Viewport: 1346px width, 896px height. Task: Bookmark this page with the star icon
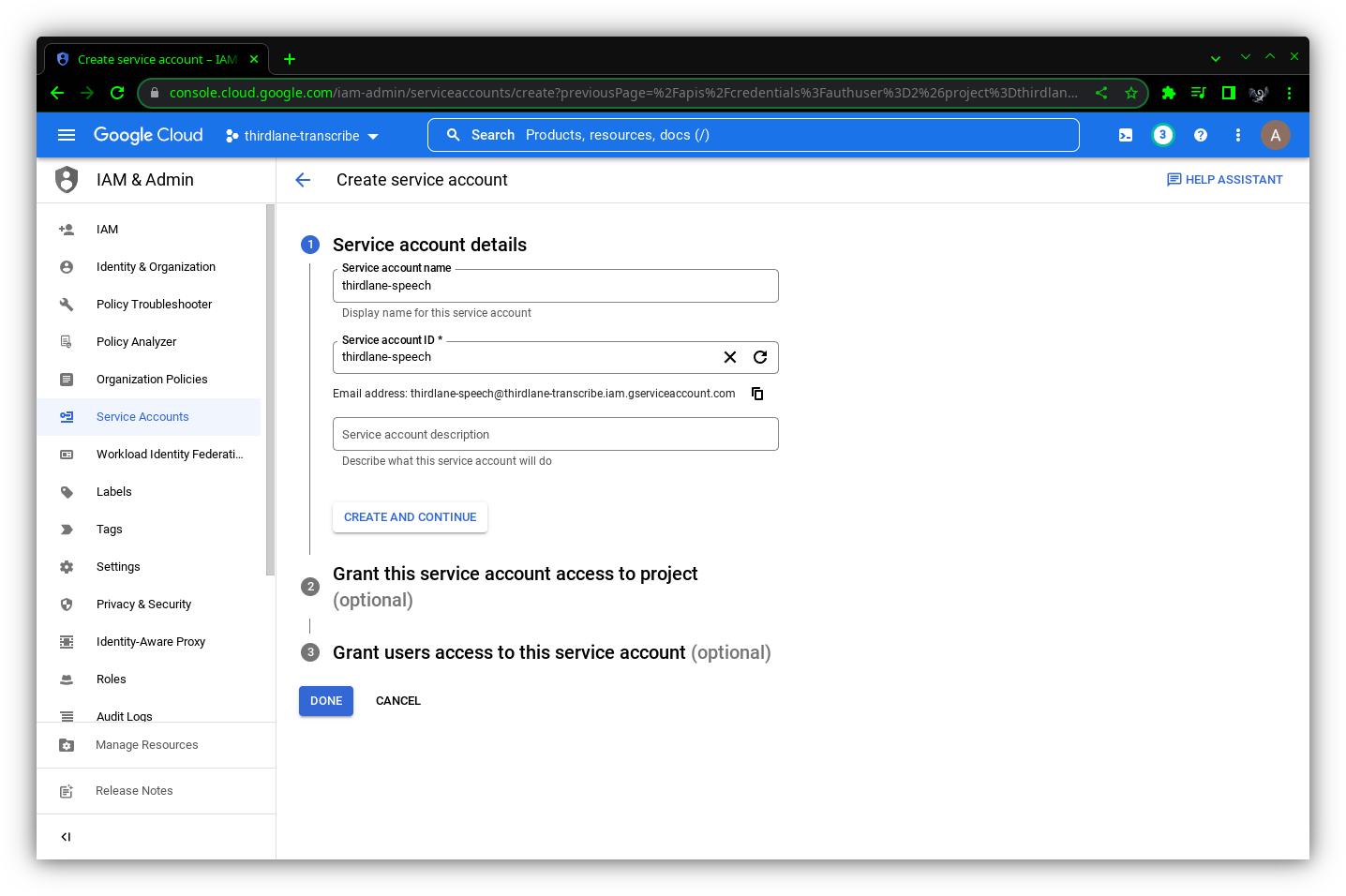pos(1131,93)
